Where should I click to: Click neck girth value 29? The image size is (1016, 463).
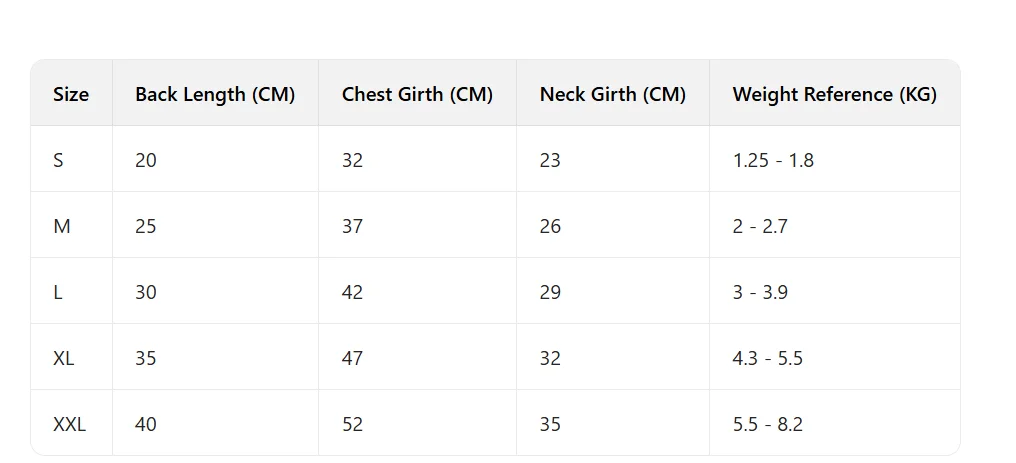(550, 292)
